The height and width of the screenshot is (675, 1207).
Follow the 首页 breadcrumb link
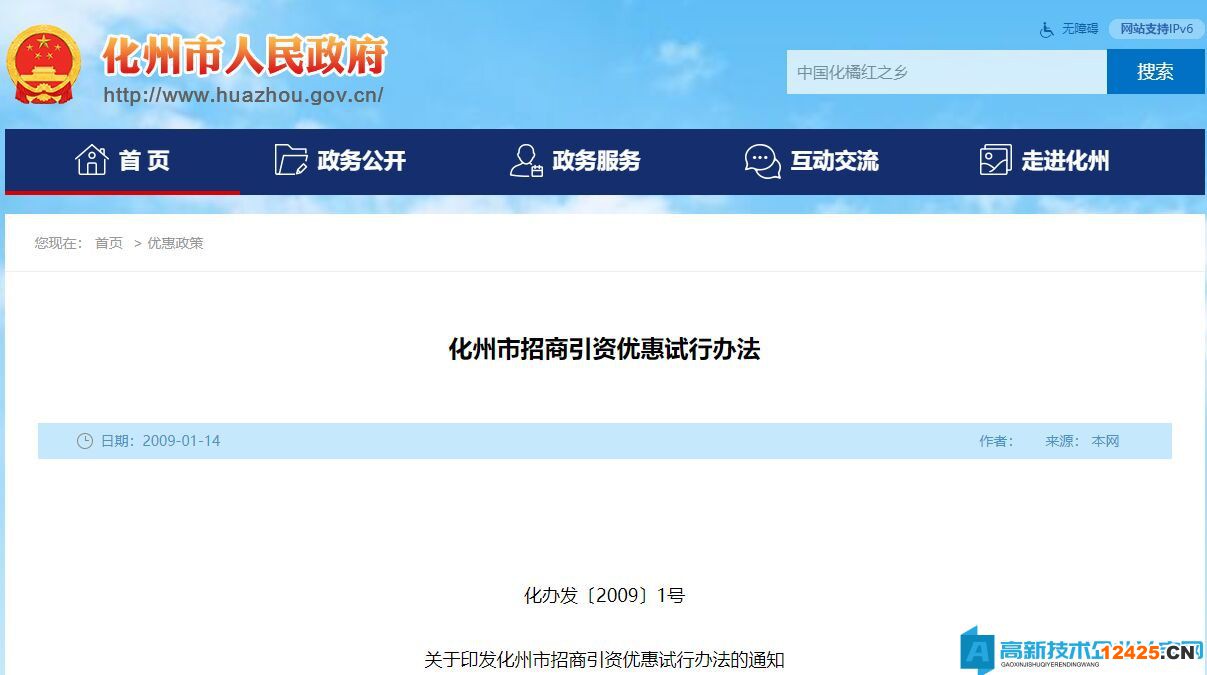coord(109,243)
